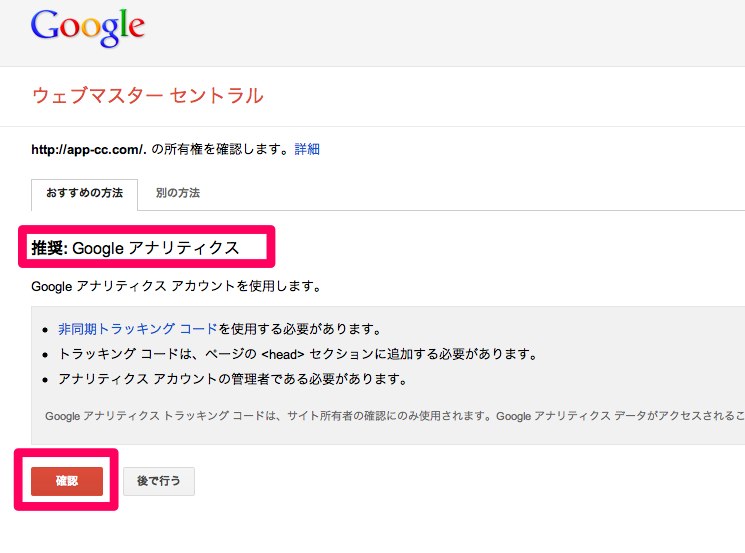Click the の所有権を確認します text
The image size is (745, 553).
[220, 149]
